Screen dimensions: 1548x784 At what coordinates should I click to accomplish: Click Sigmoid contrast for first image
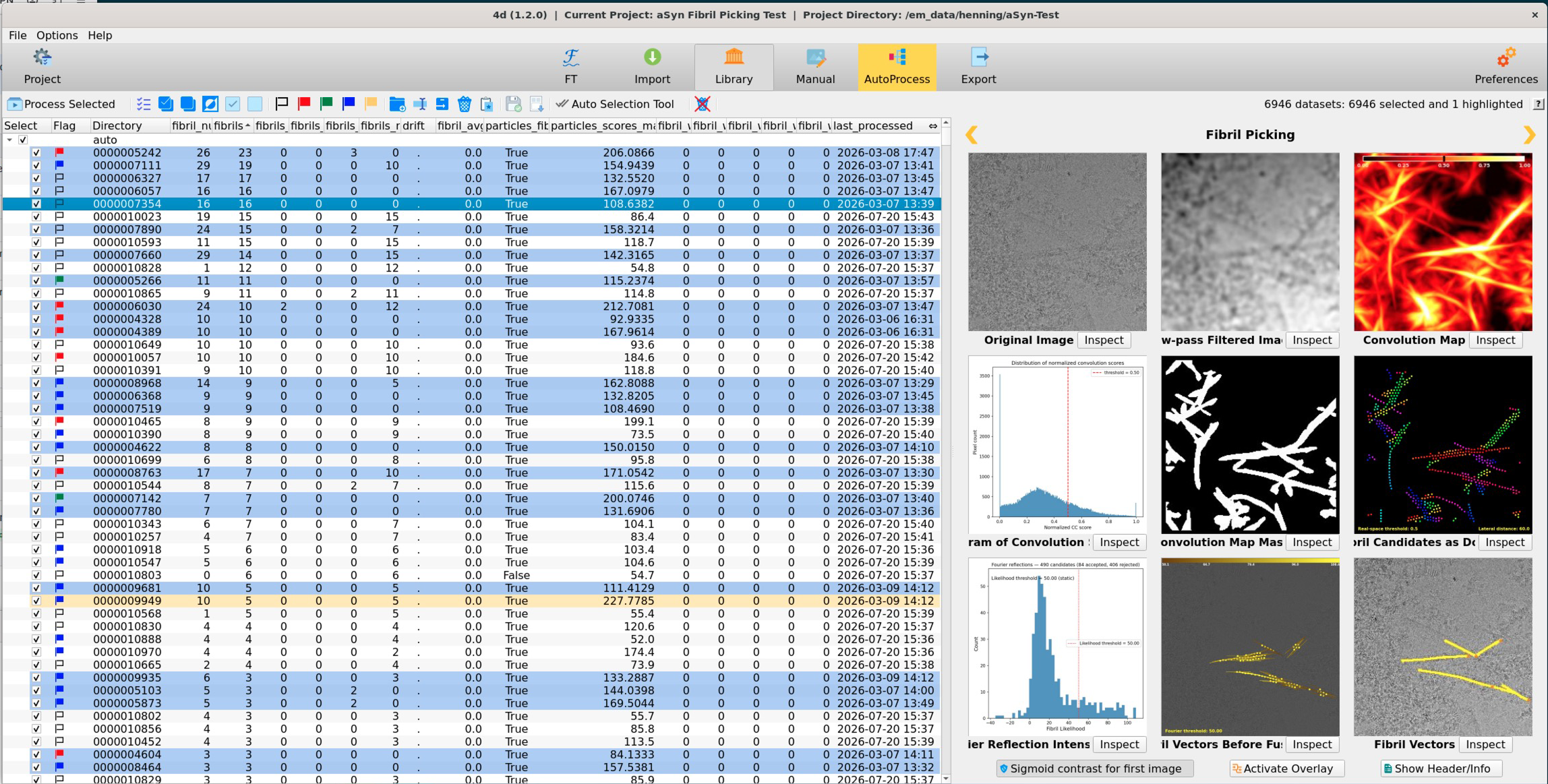1094,768
